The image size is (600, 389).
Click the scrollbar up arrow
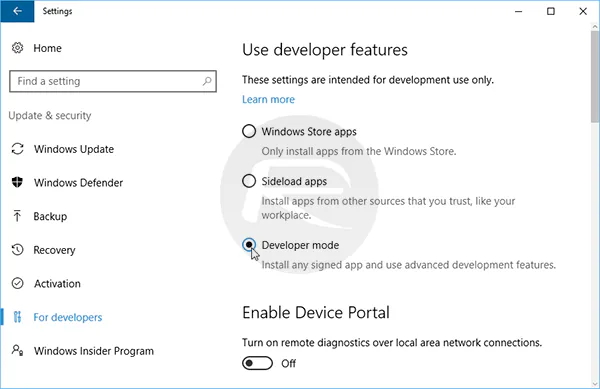tap(595, 27)
